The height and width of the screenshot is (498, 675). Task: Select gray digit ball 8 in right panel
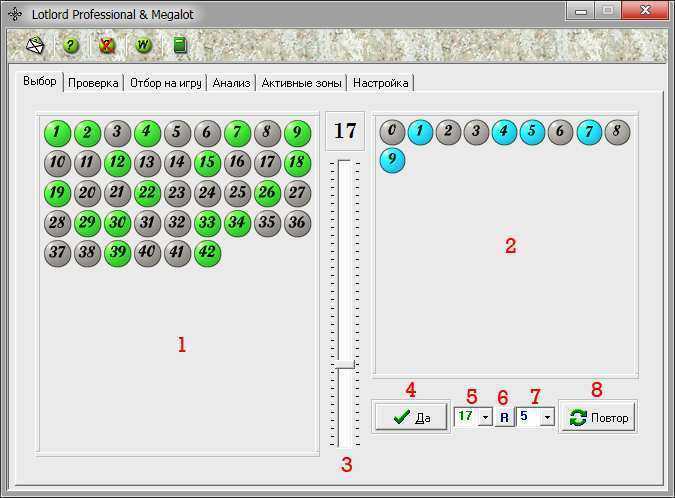pyautogui.click(x=617, y=132)
